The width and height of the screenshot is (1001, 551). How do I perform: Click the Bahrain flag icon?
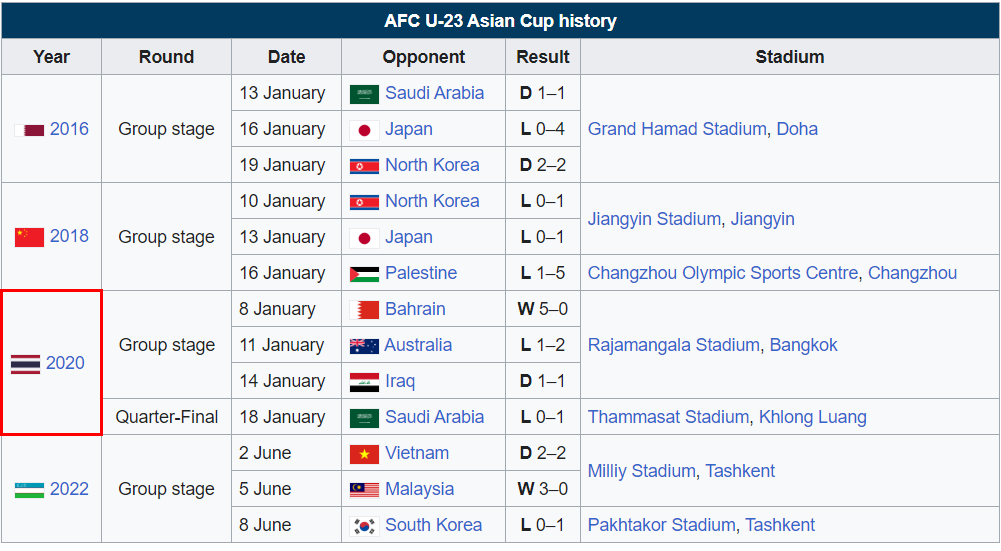pos(364,310)
